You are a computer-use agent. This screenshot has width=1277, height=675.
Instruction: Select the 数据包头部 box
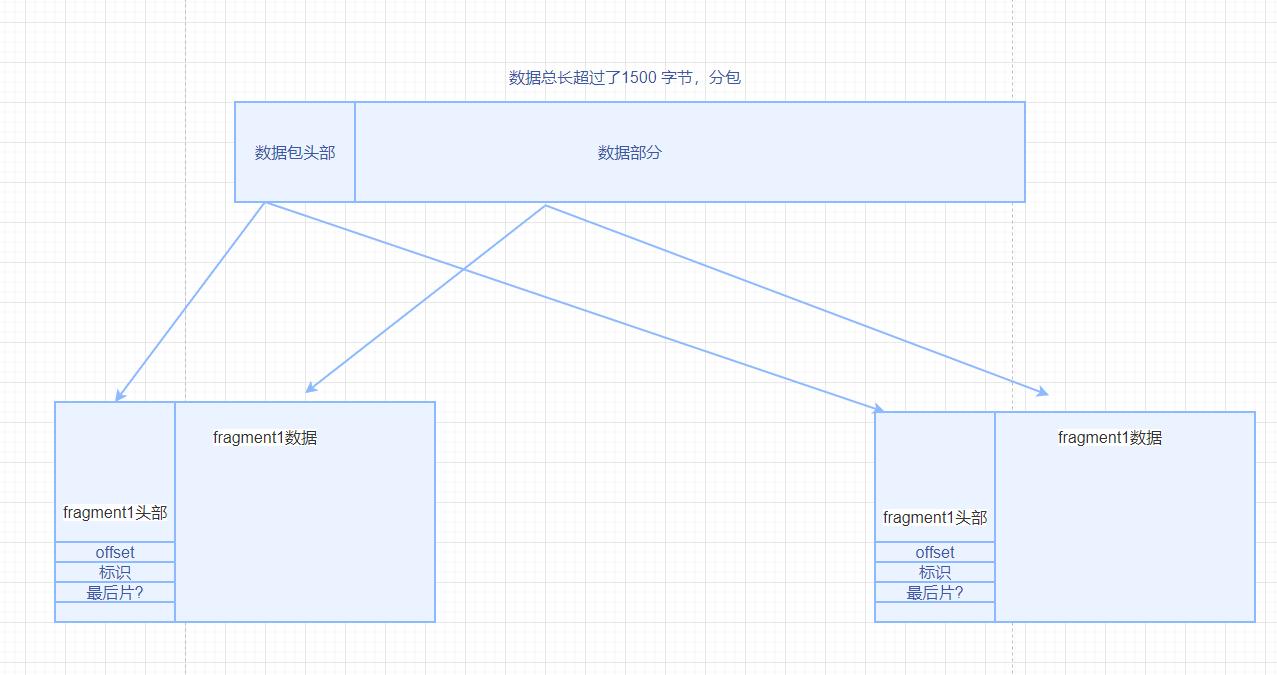295,153
